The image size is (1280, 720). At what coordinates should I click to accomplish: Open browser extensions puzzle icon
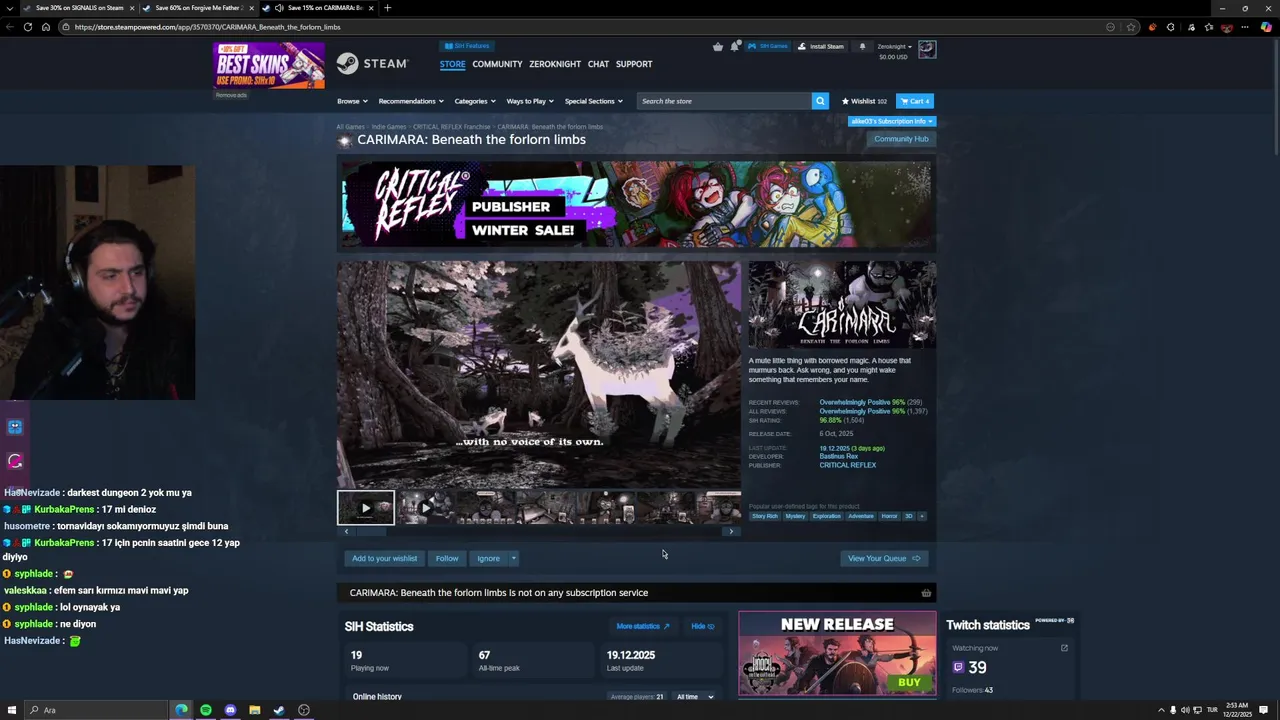click(1171, 27)
